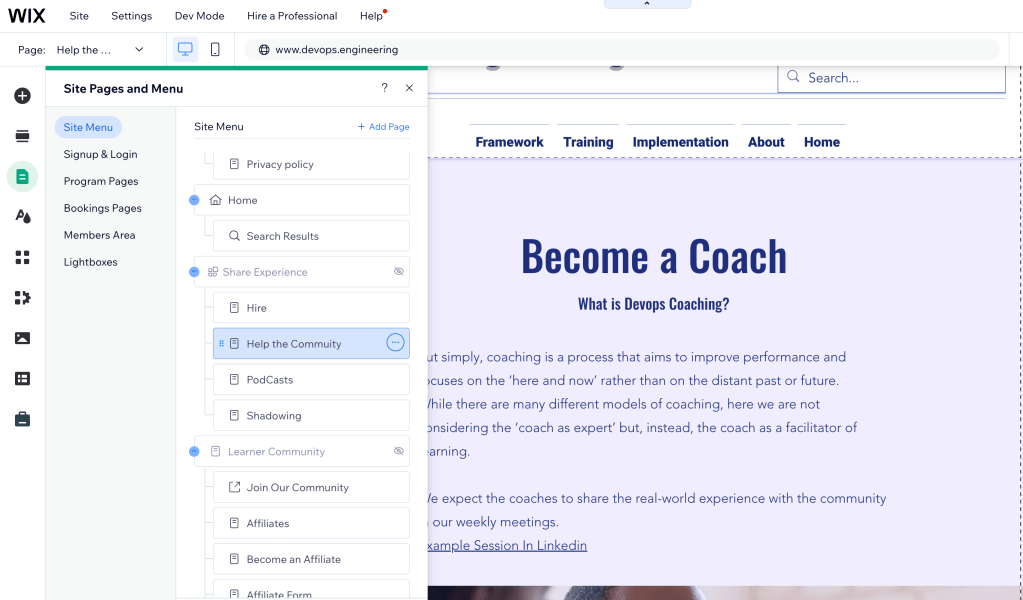Open more actions for Help the Commuity page
Image resolution: width=1023 pixels, height=600 pixels.
395,342
